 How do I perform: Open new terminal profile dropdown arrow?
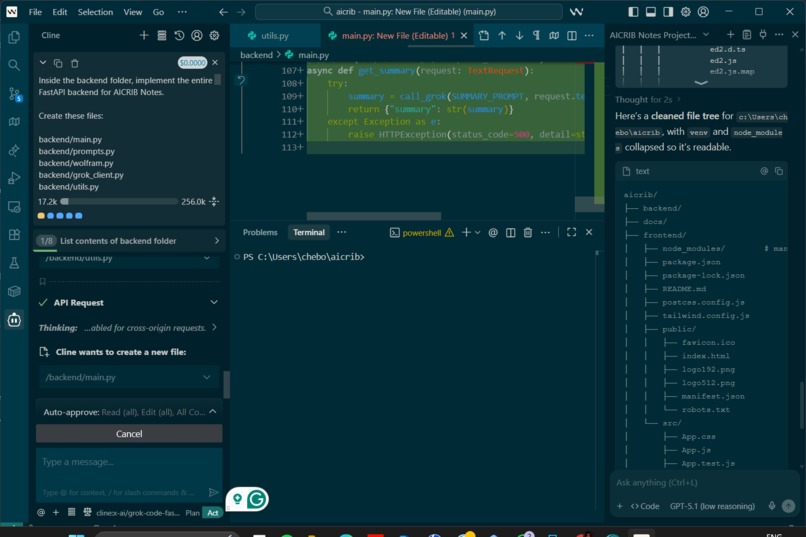478,233
